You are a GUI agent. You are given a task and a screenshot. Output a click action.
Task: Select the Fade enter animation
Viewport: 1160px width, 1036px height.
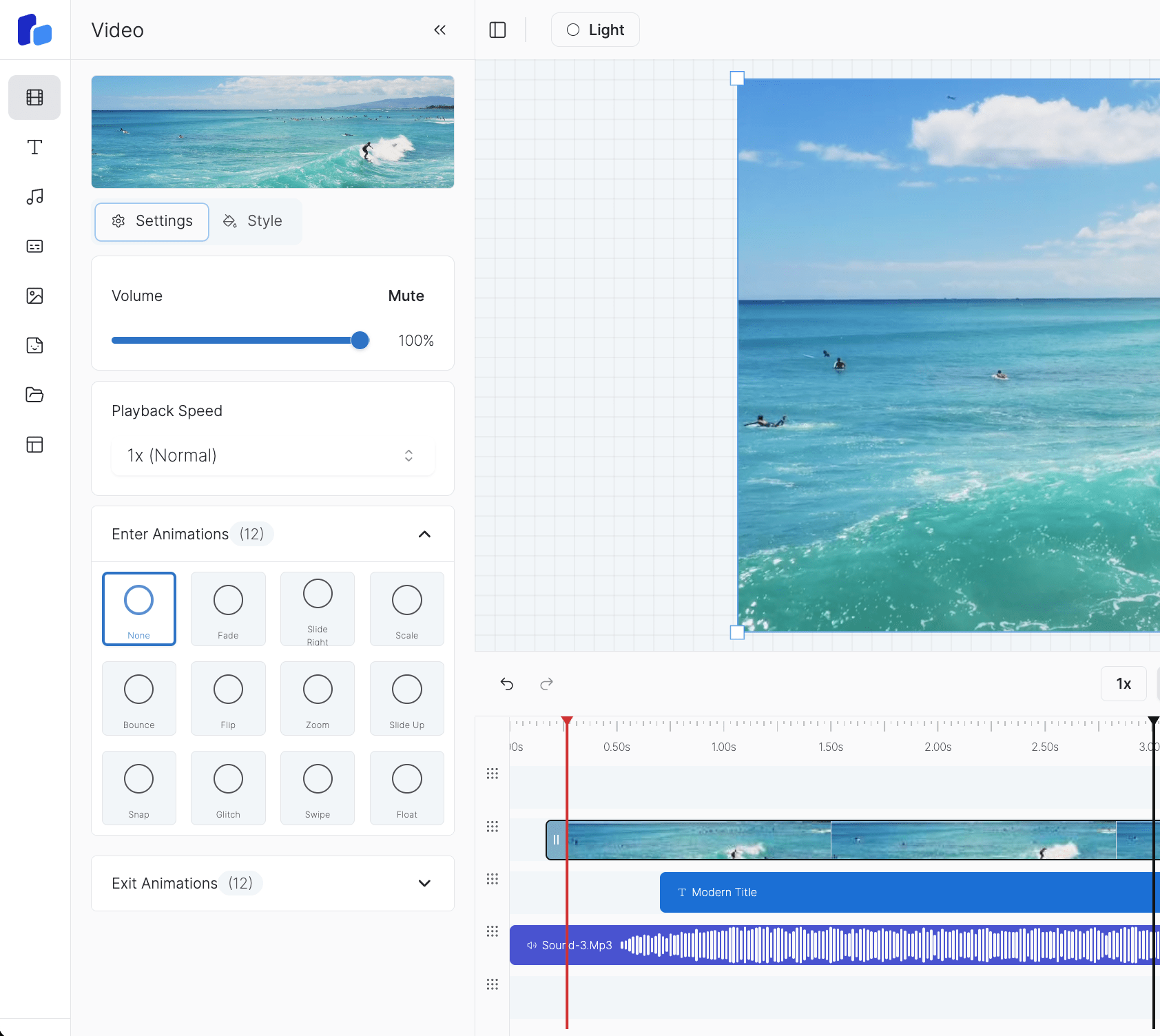(x=228, y=608)
